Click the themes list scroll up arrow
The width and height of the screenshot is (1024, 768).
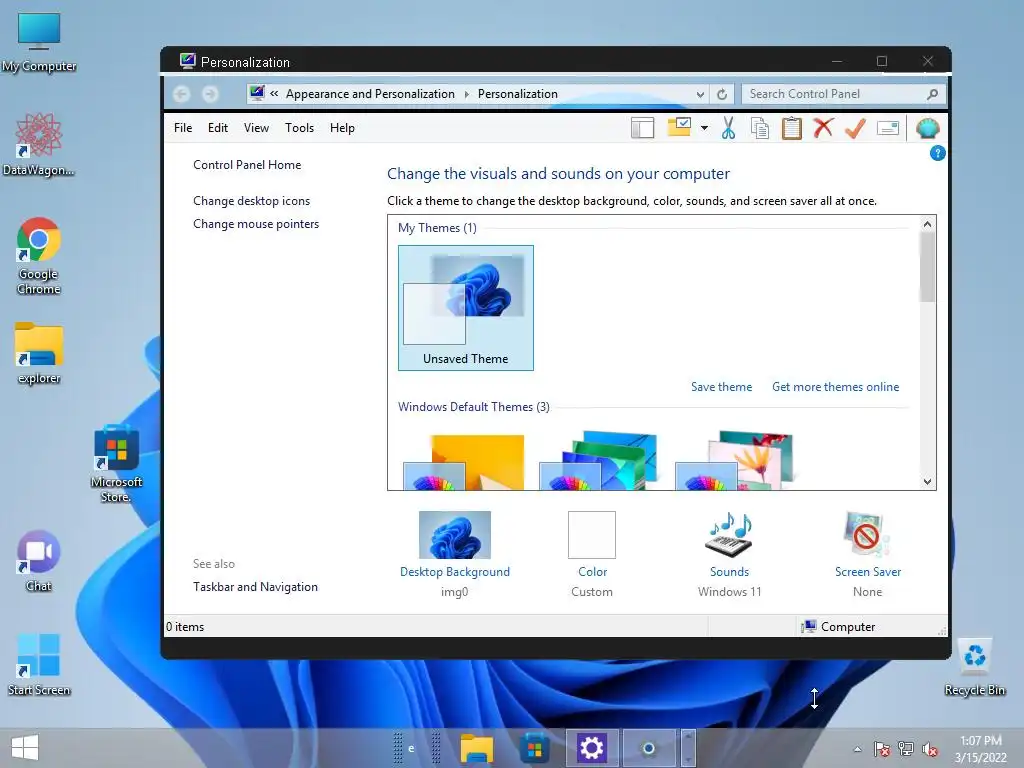coord(927,224)
